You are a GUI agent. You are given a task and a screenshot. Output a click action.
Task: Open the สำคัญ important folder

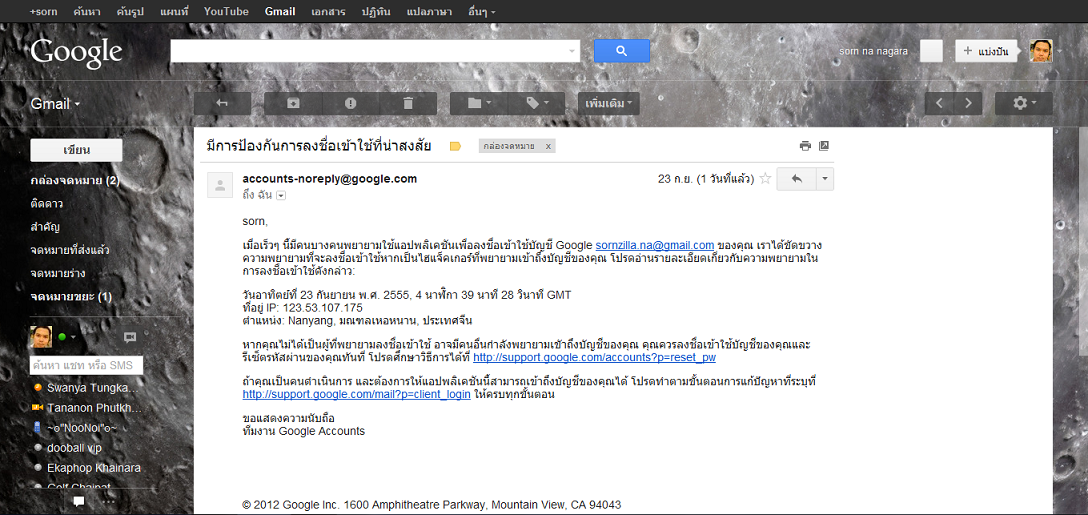tap(44, 227)
